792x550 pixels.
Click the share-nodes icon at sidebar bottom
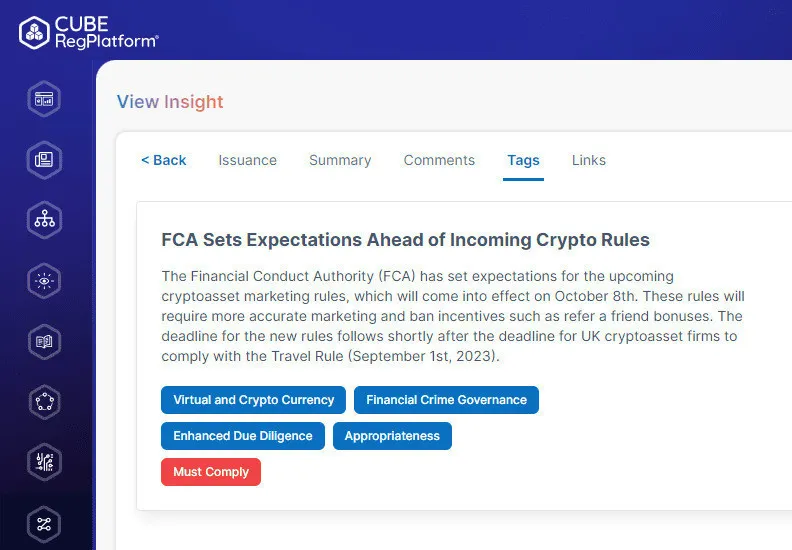tap(44, 524)
